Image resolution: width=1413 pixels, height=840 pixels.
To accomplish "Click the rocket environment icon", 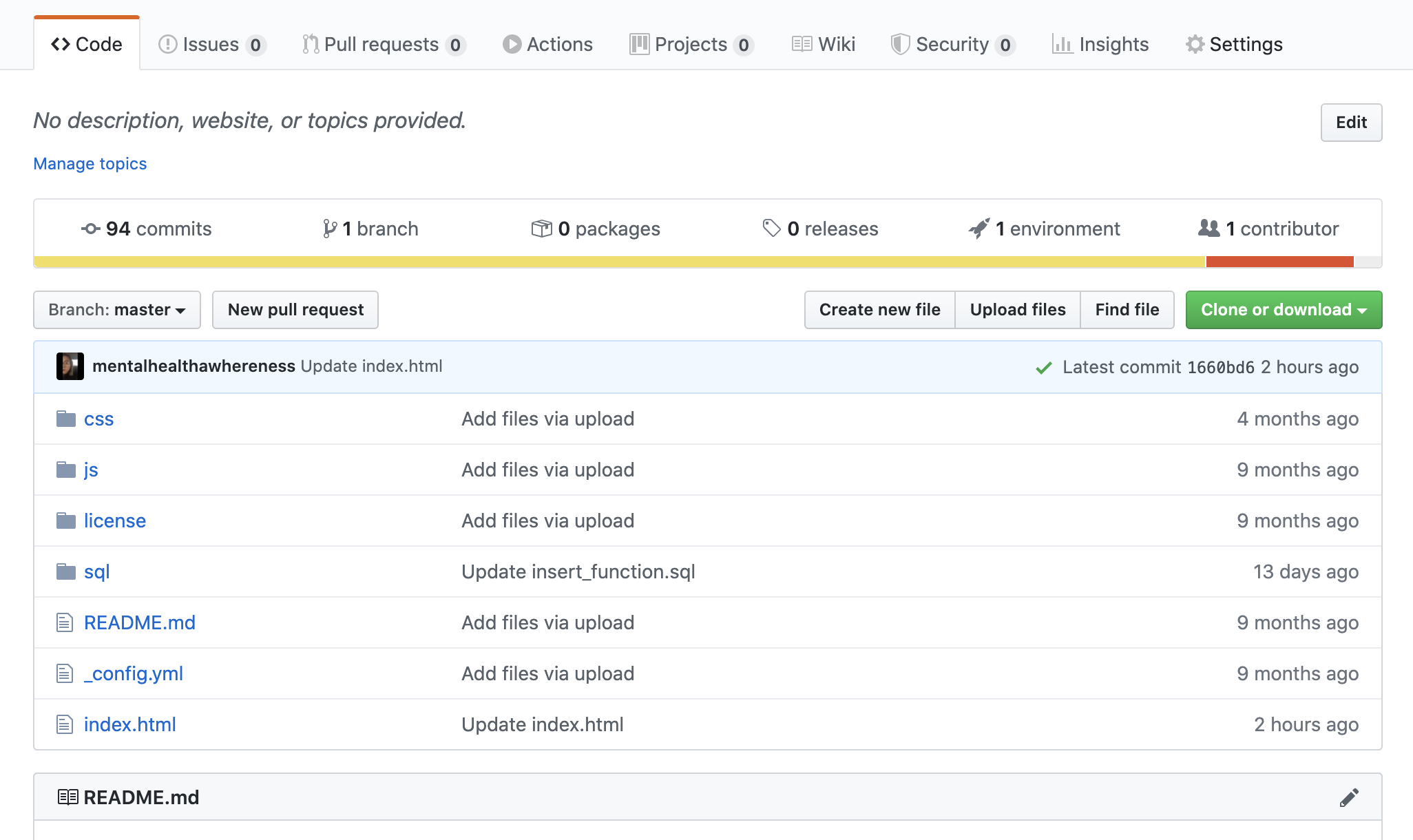I will (x=978, y=229).
